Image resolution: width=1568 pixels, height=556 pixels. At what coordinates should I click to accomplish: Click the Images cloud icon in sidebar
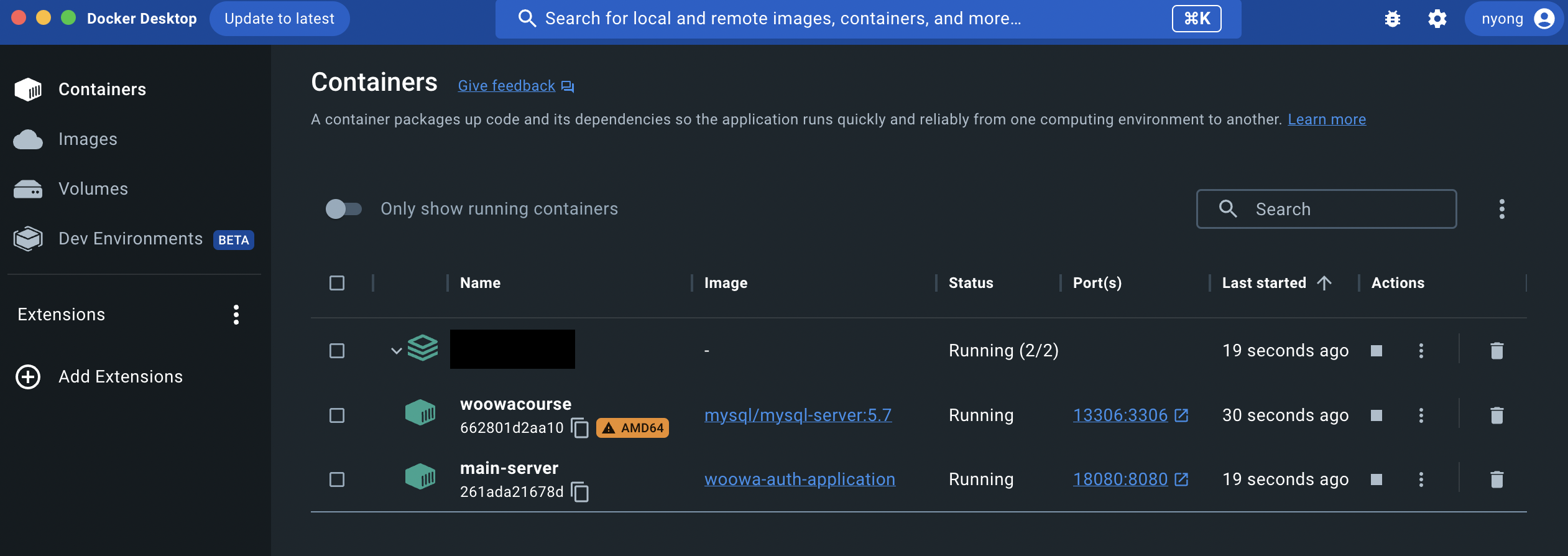pyautogui.click(x=28, y=139)
